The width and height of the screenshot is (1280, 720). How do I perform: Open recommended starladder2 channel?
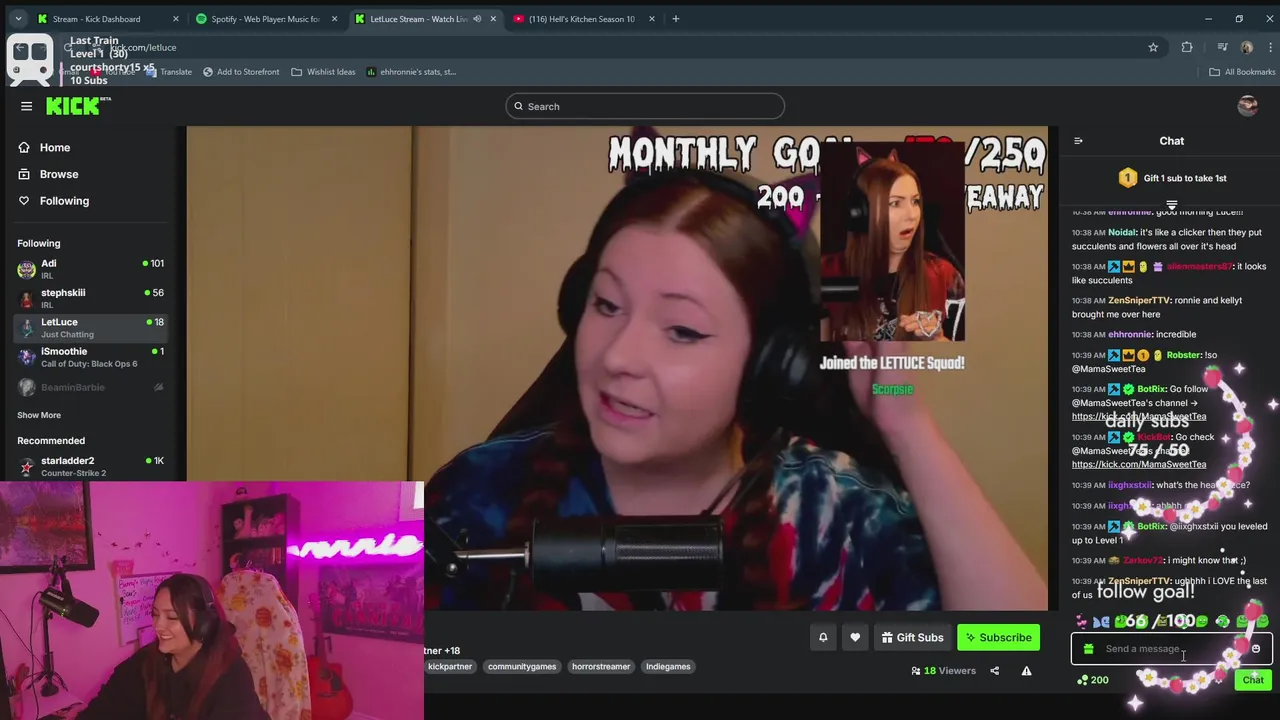pyautogui.click(x=92, y=466)
